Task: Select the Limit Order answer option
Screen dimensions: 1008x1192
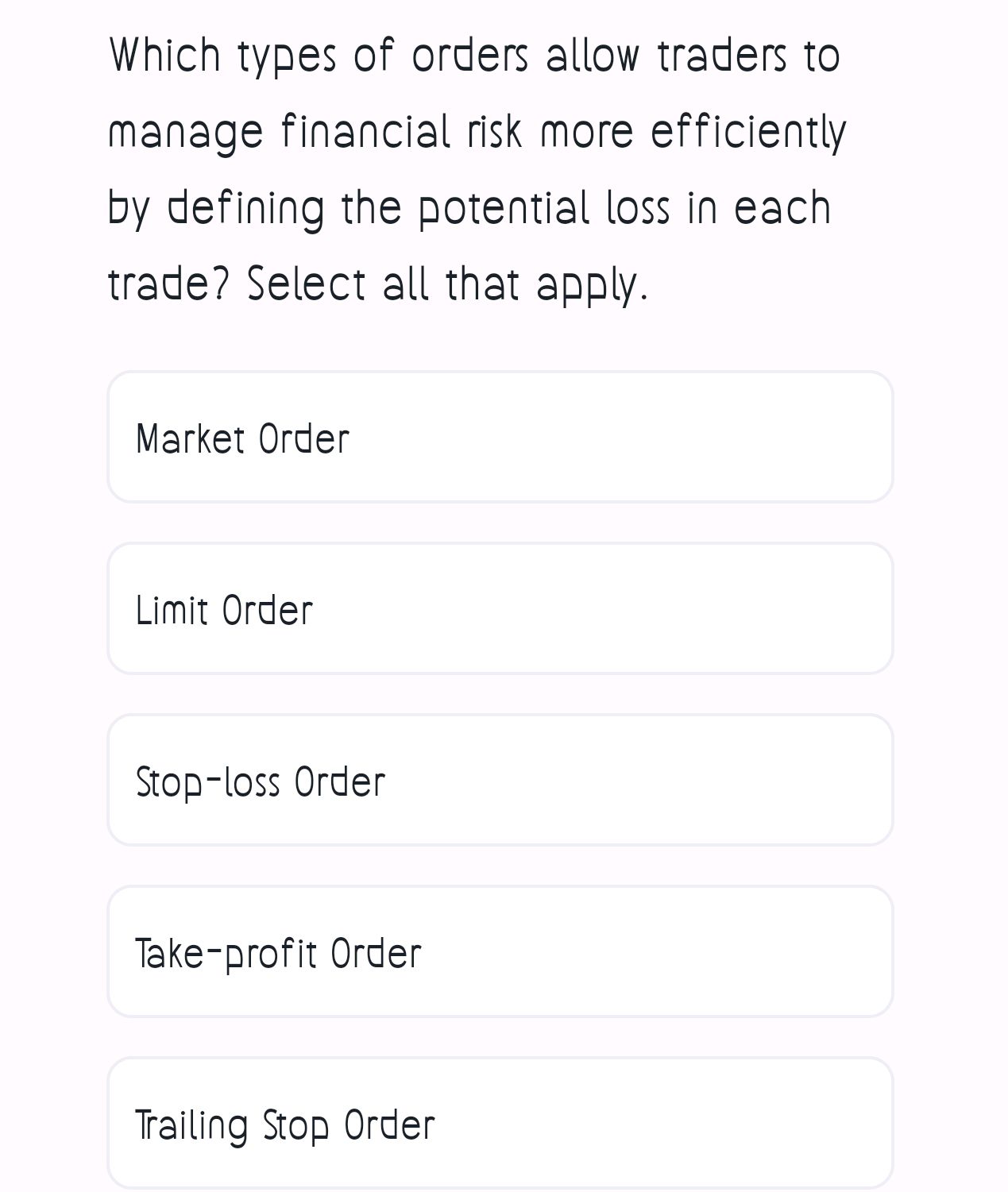Action: coord(500,608)
